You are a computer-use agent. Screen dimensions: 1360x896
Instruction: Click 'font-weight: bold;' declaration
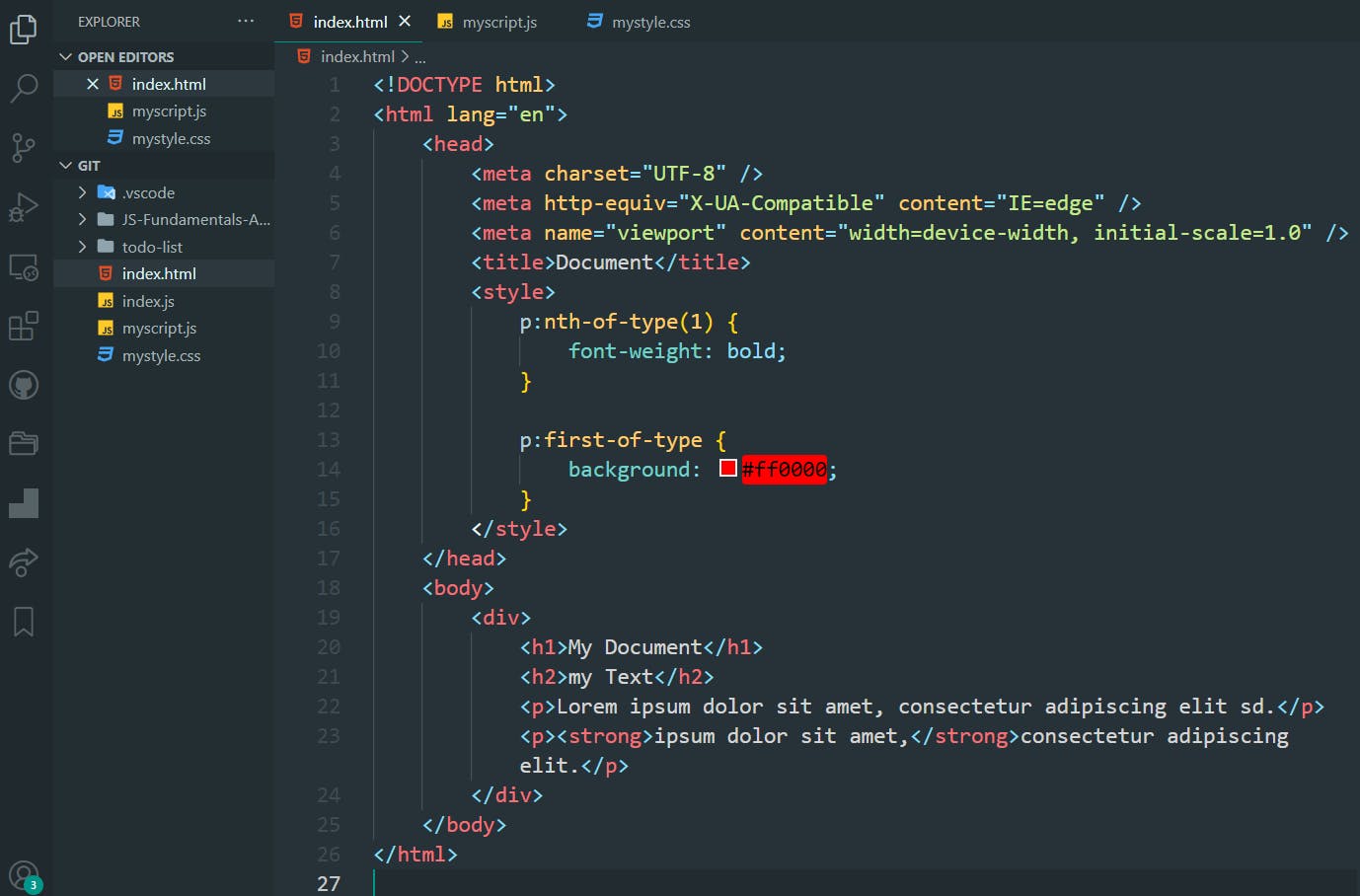[677, 351]
